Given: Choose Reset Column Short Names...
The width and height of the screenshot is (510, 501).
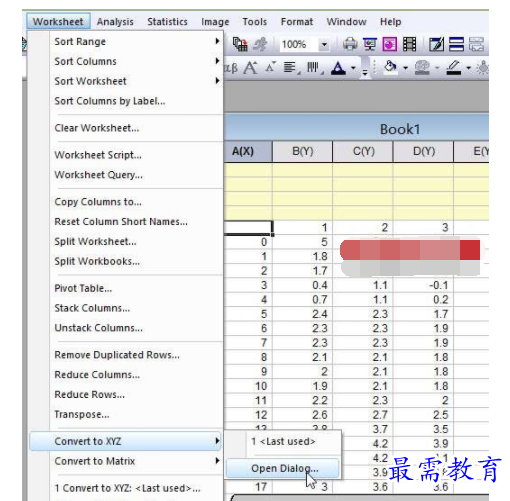Looking at the screenshot, I should (x=121, y=222).
